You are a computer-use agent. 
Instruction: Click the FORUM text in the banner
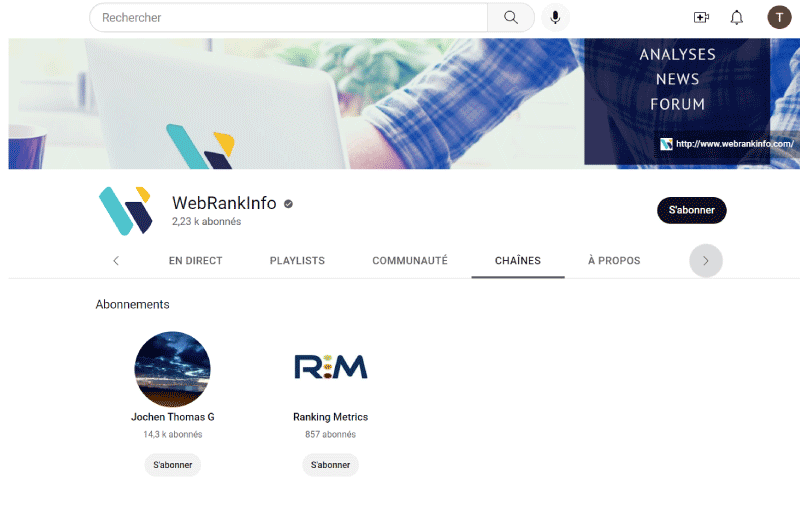click(678, 104)
